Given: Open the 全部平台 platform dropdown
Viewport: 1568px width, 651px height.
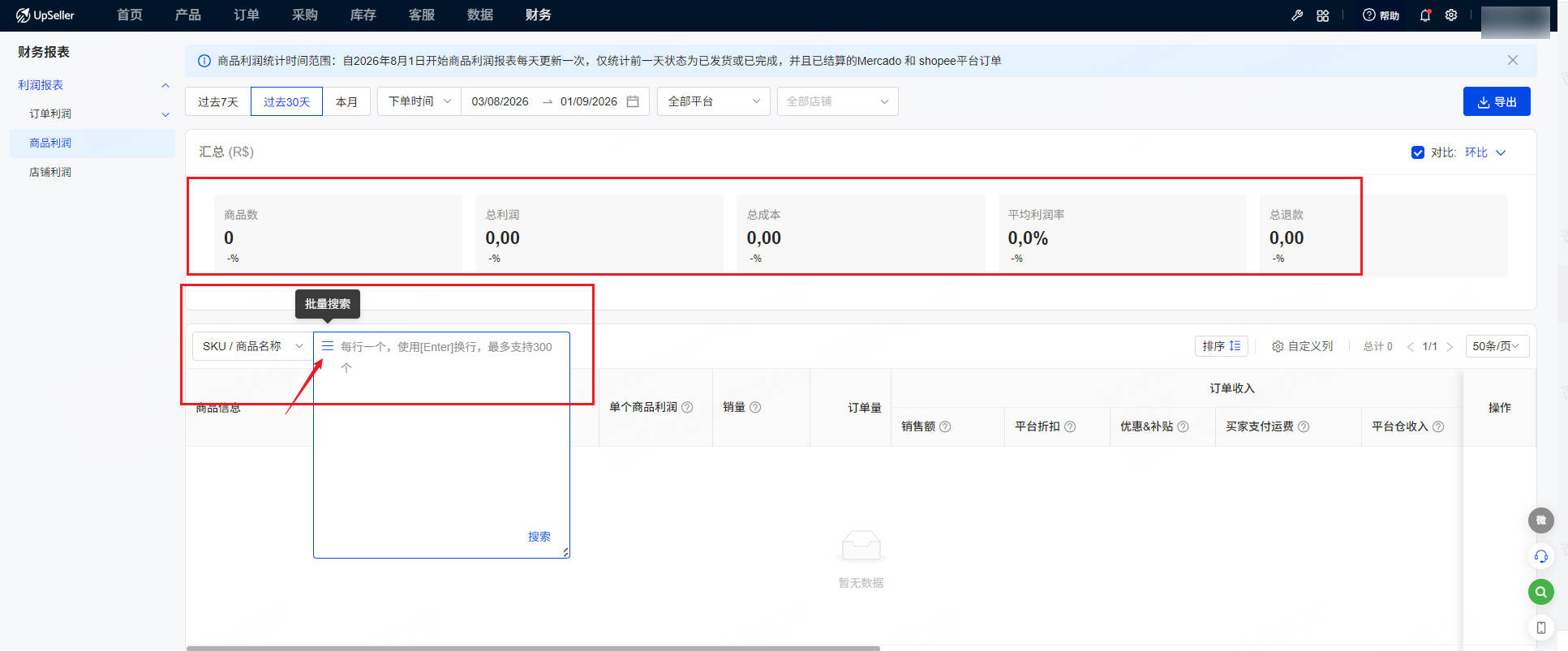Looking at the screenshot, I should pos(713,101).
